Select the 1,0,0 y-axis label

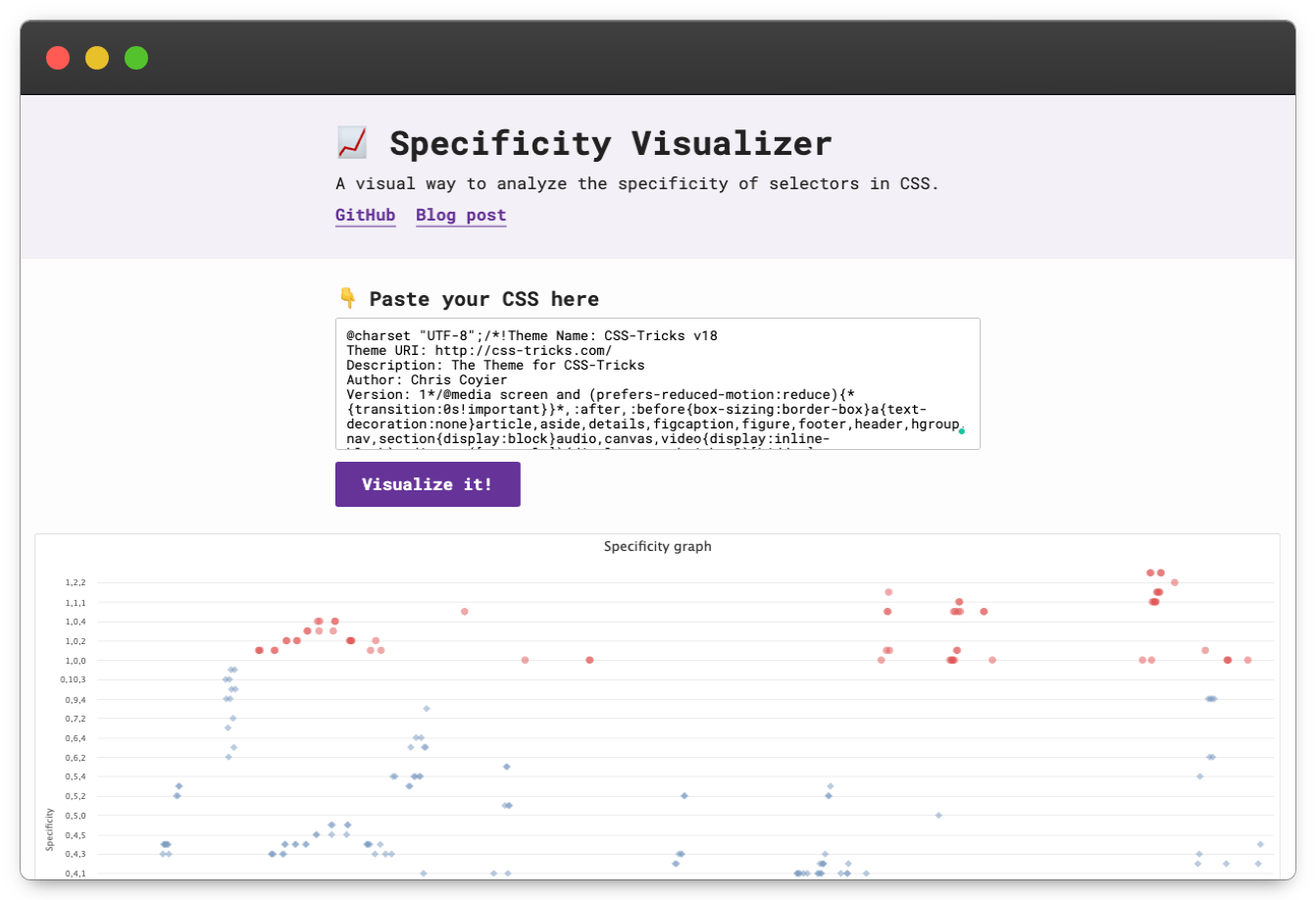[76, 660]
